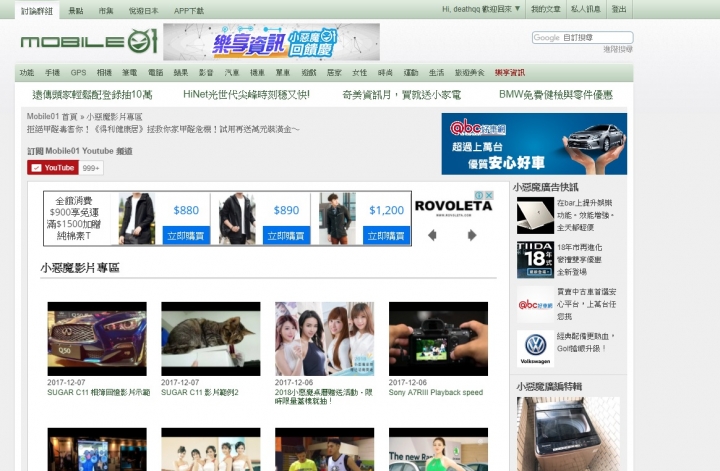Open the Mobile01 首頁 breadcrumb link
Viewport: 720px width, 471px height.
tap(52, 117)
